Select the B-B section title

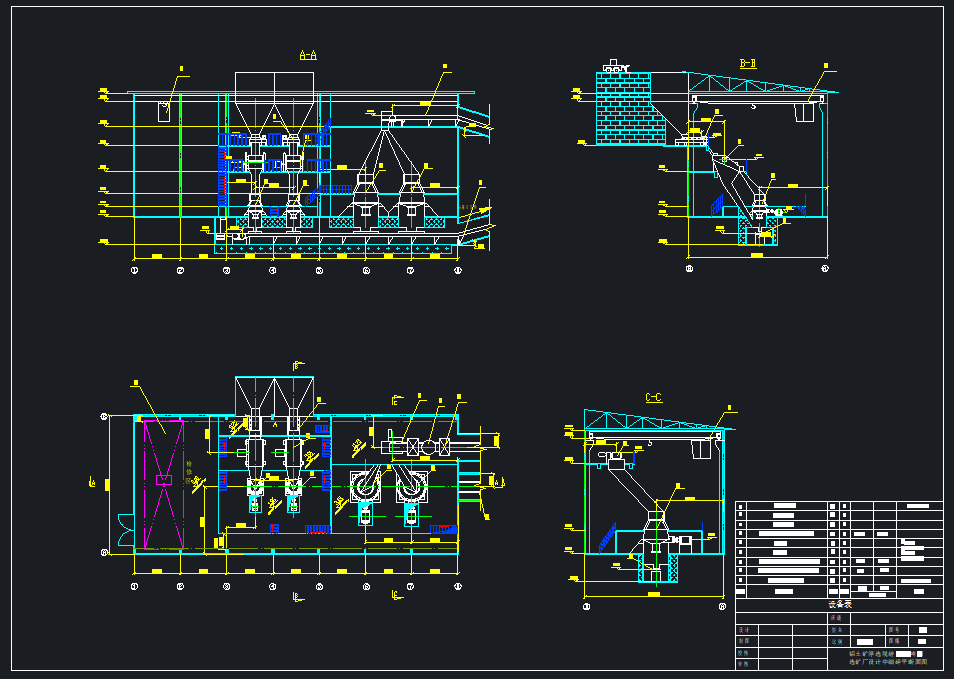tap(748, 63)
